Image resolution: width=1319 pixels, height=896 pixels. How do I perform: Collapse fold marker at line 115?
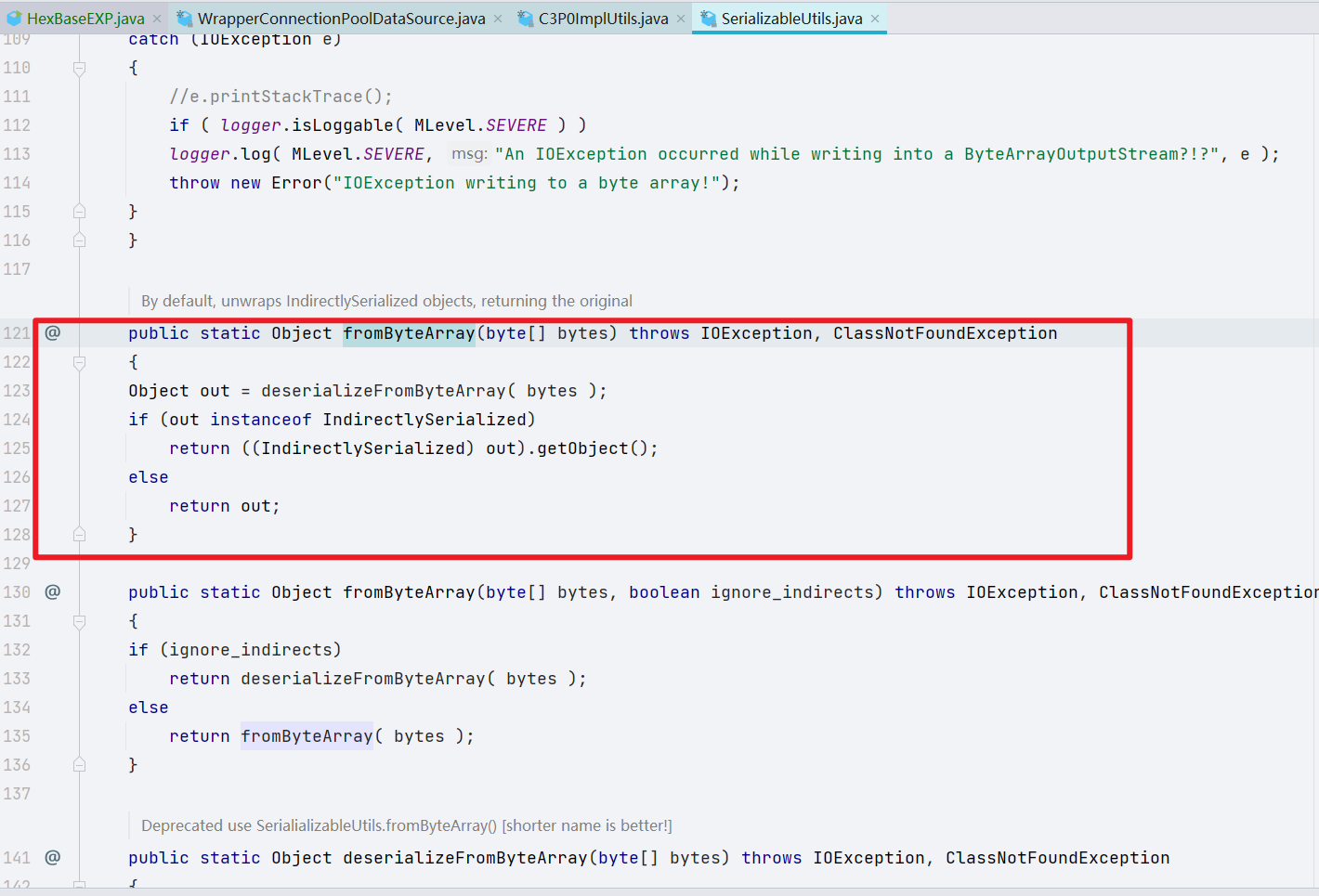coord(79,212)
